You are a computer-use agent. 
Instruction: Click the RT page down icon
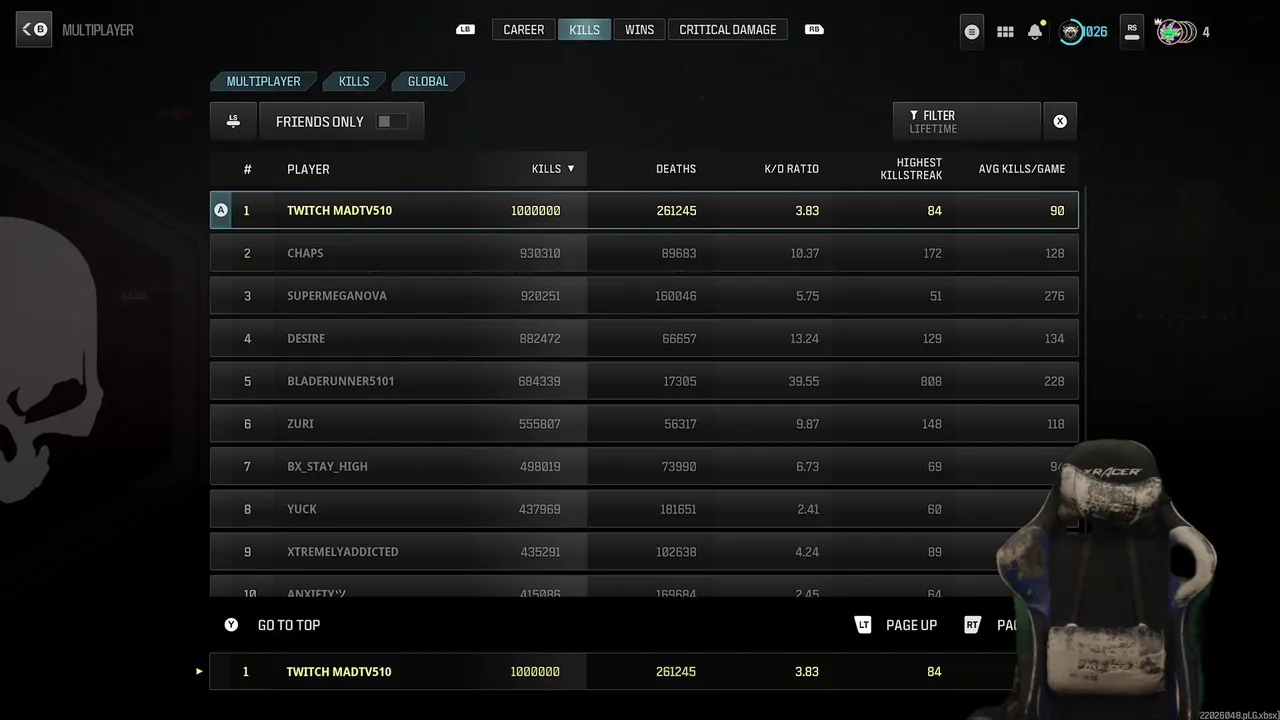click(972, 625)
